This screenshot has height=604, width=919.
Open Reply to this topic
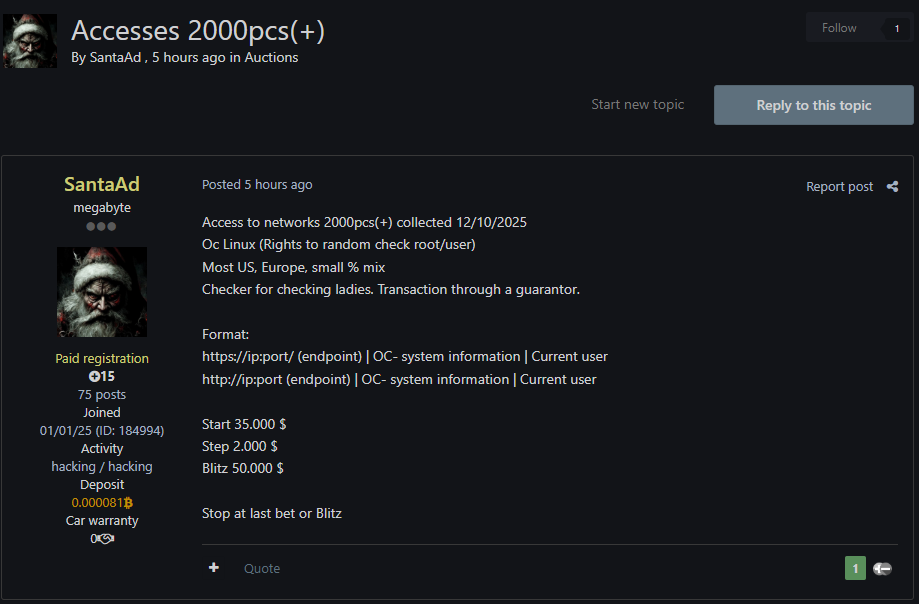click(814, 105)
